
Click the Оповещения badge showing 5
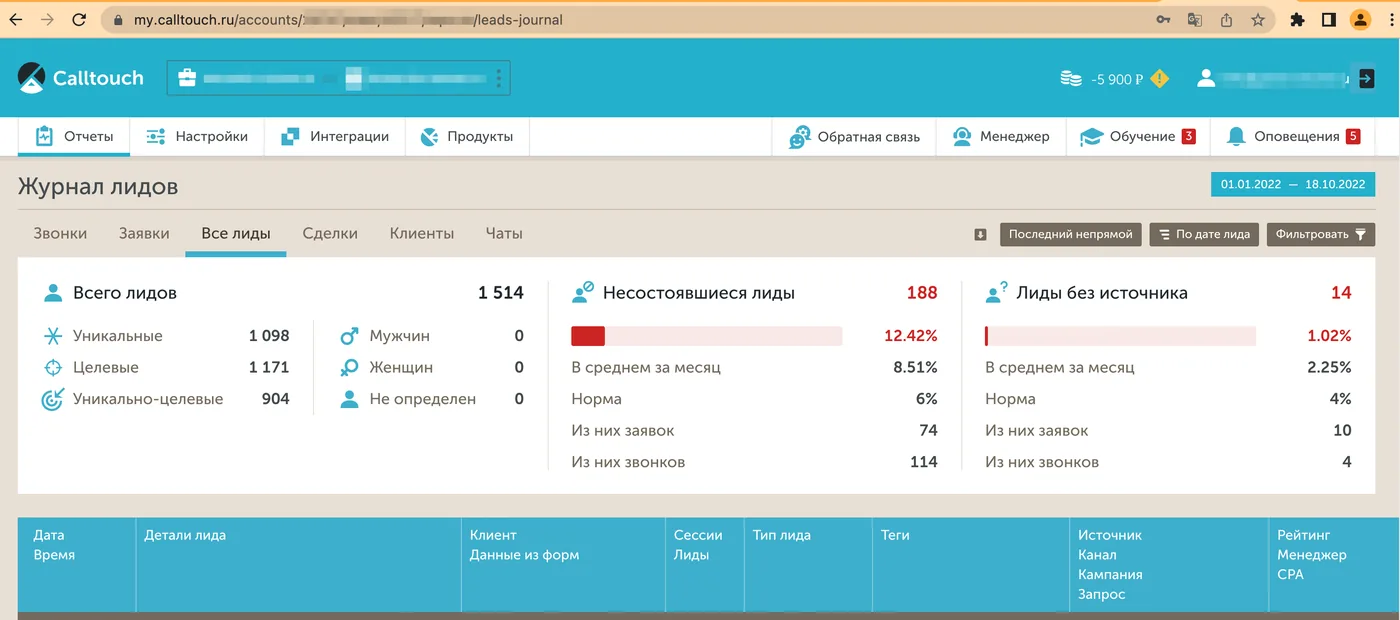coord(1353,137)
